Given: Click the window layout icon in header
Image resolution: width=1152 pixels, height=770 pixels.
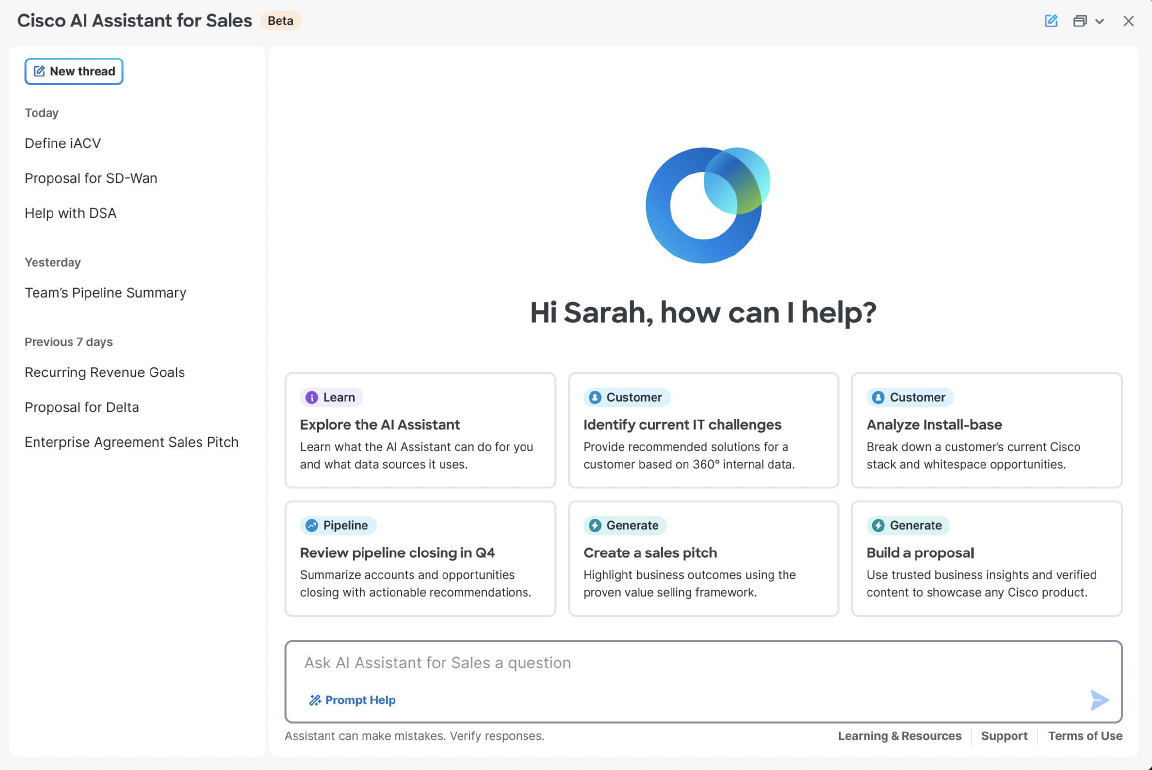Looking at the screenshot, I should 1079,21.
